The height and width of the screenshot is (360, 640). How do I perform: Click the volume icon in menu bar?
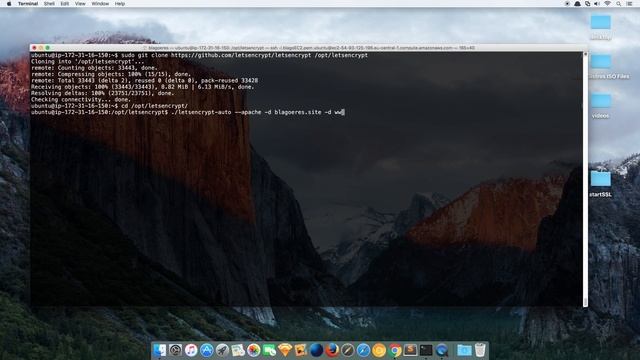coord(597,4)
